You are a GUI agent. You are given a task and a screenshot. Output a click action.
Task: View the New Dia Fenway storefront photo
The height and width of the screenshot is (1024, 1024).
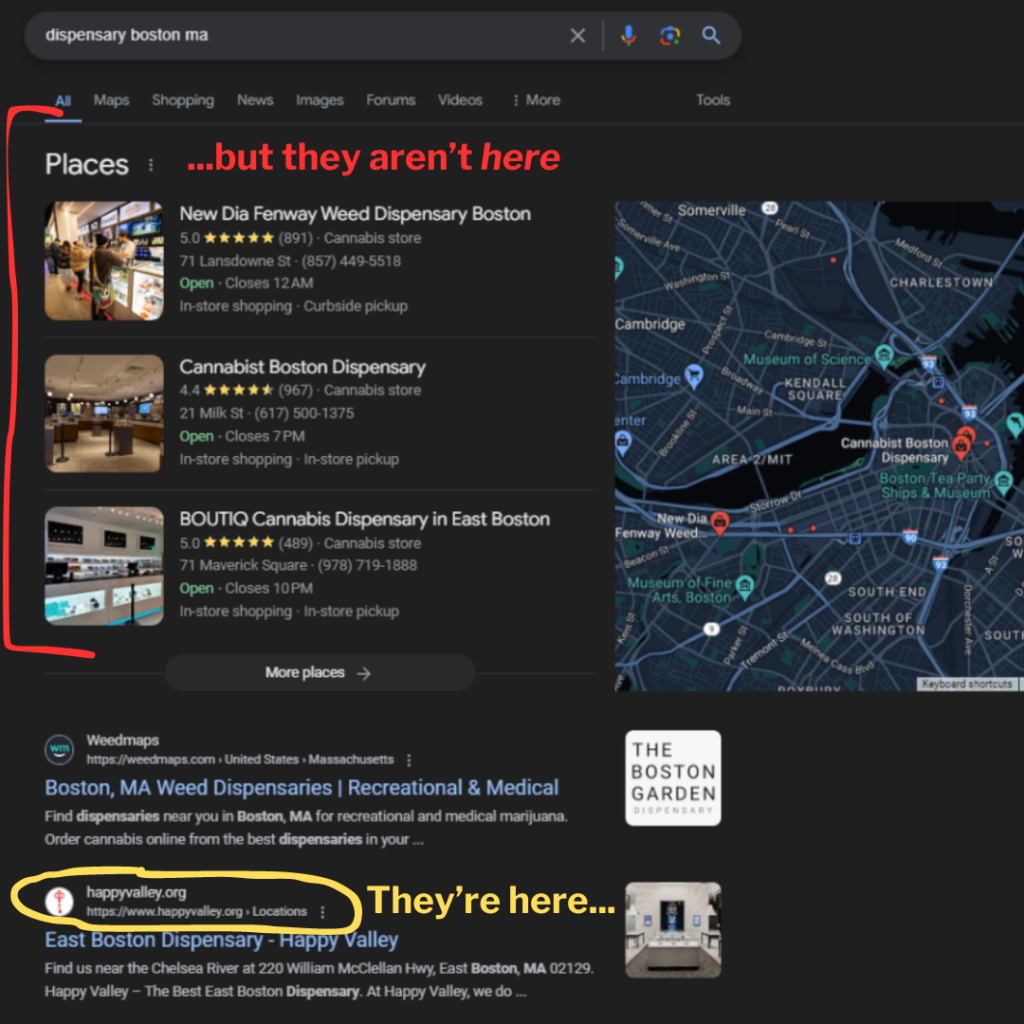[104, 261]
